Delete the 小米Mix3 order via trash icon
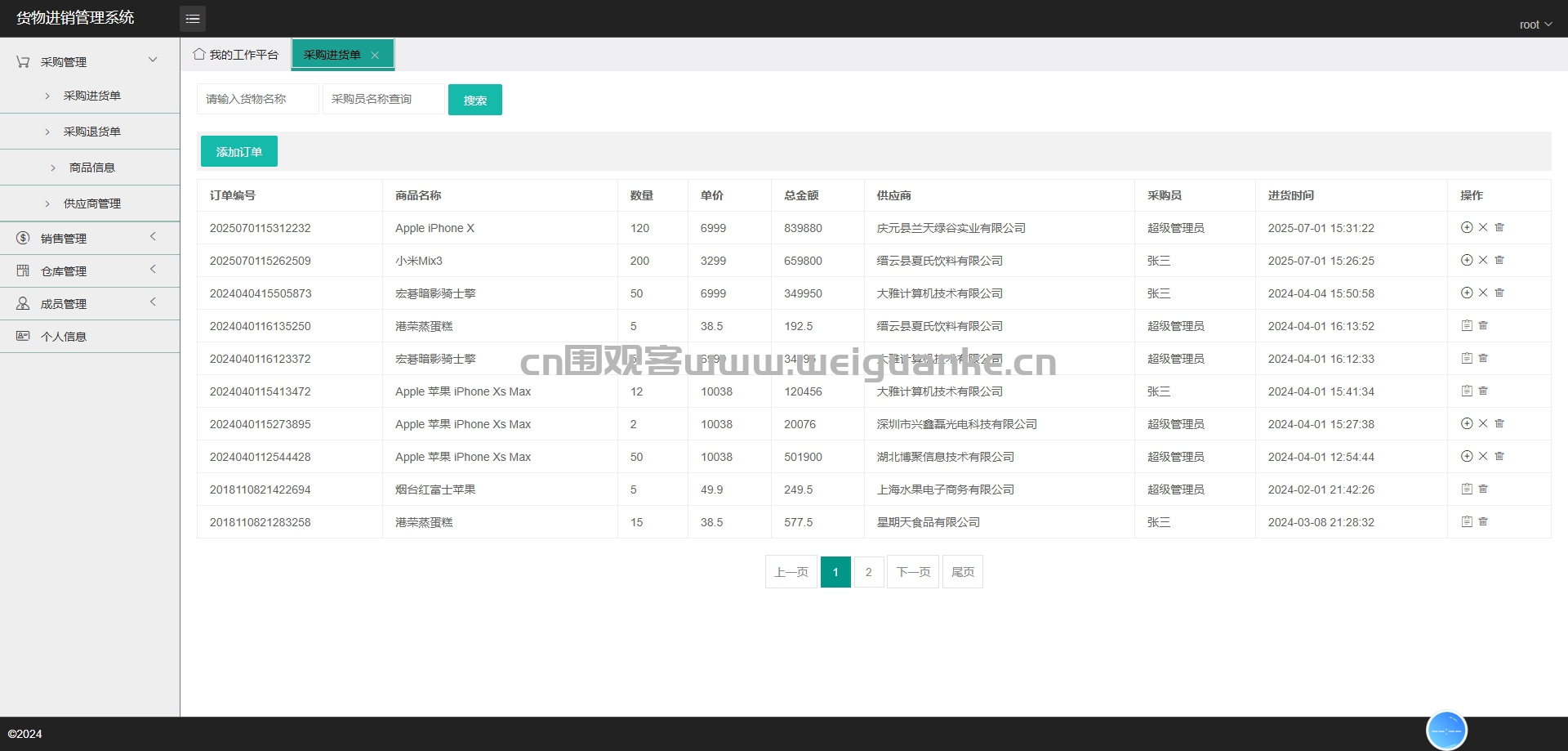 click(1499, 261)
